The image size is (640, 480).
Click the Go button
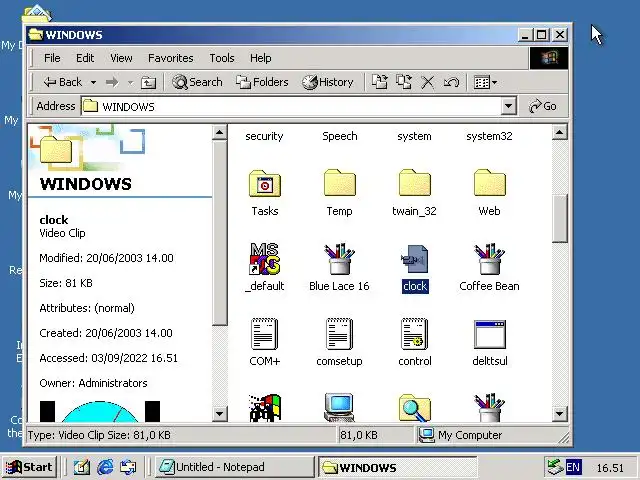click(543, 106)
